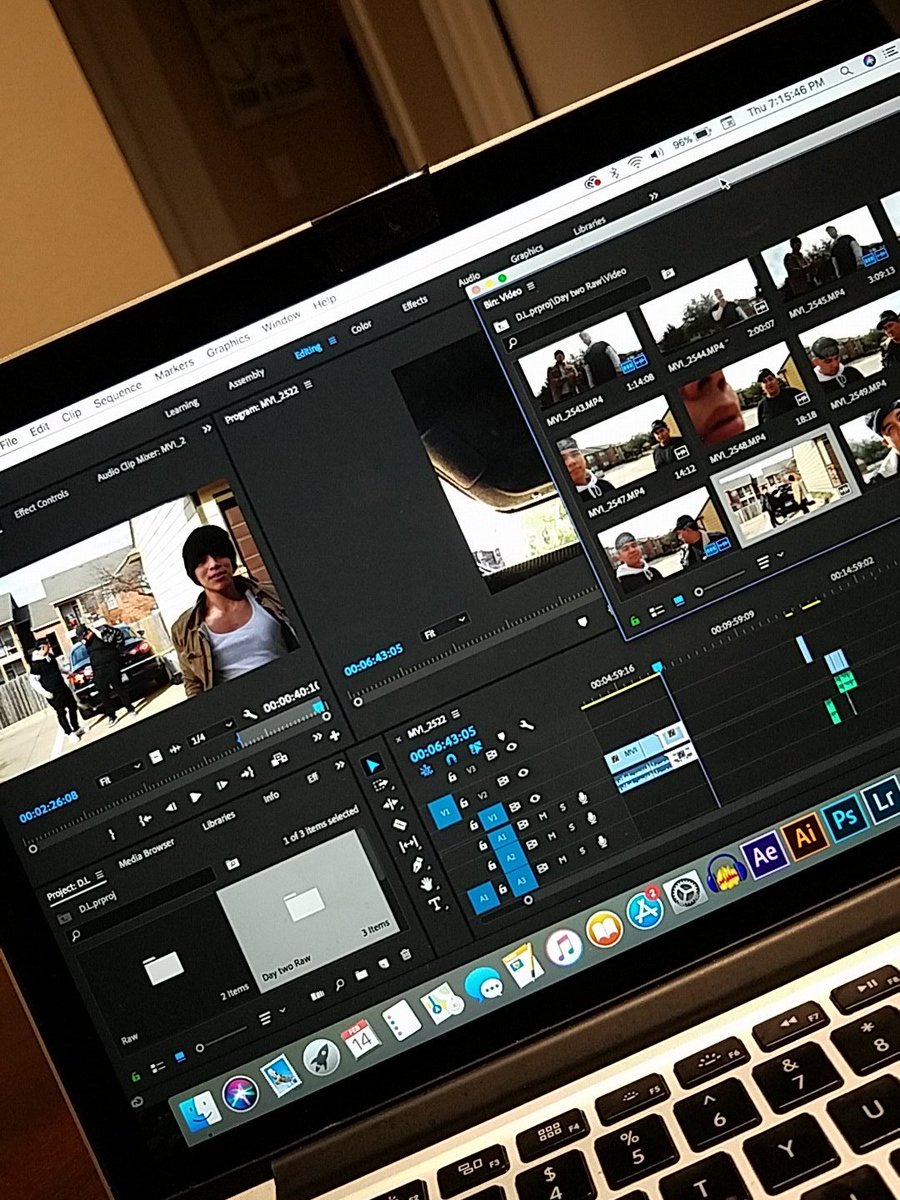Select the Track Select Forward tool

click(x=383, y=784)
